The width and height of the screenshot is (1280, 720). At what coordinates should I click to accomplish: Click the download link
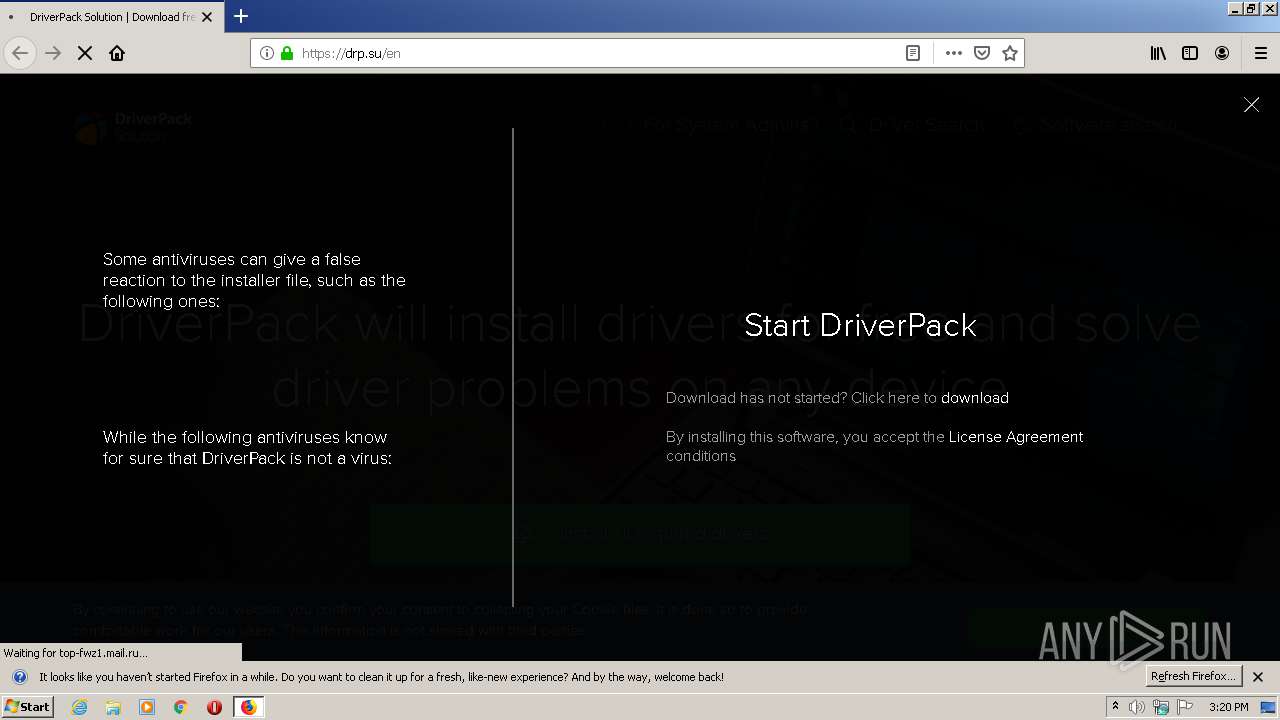pos(974,398)
